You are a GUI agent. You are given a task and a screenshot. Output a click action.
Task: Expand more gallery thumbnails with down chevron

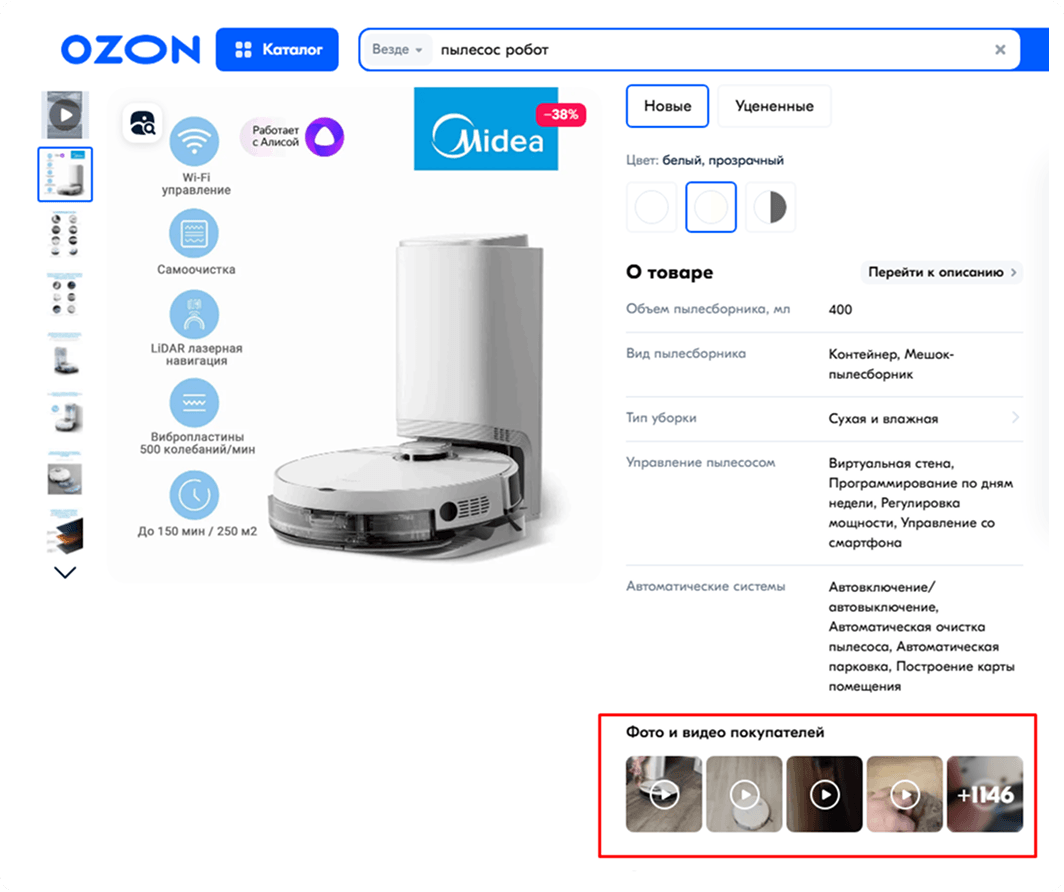pos(64,573)
